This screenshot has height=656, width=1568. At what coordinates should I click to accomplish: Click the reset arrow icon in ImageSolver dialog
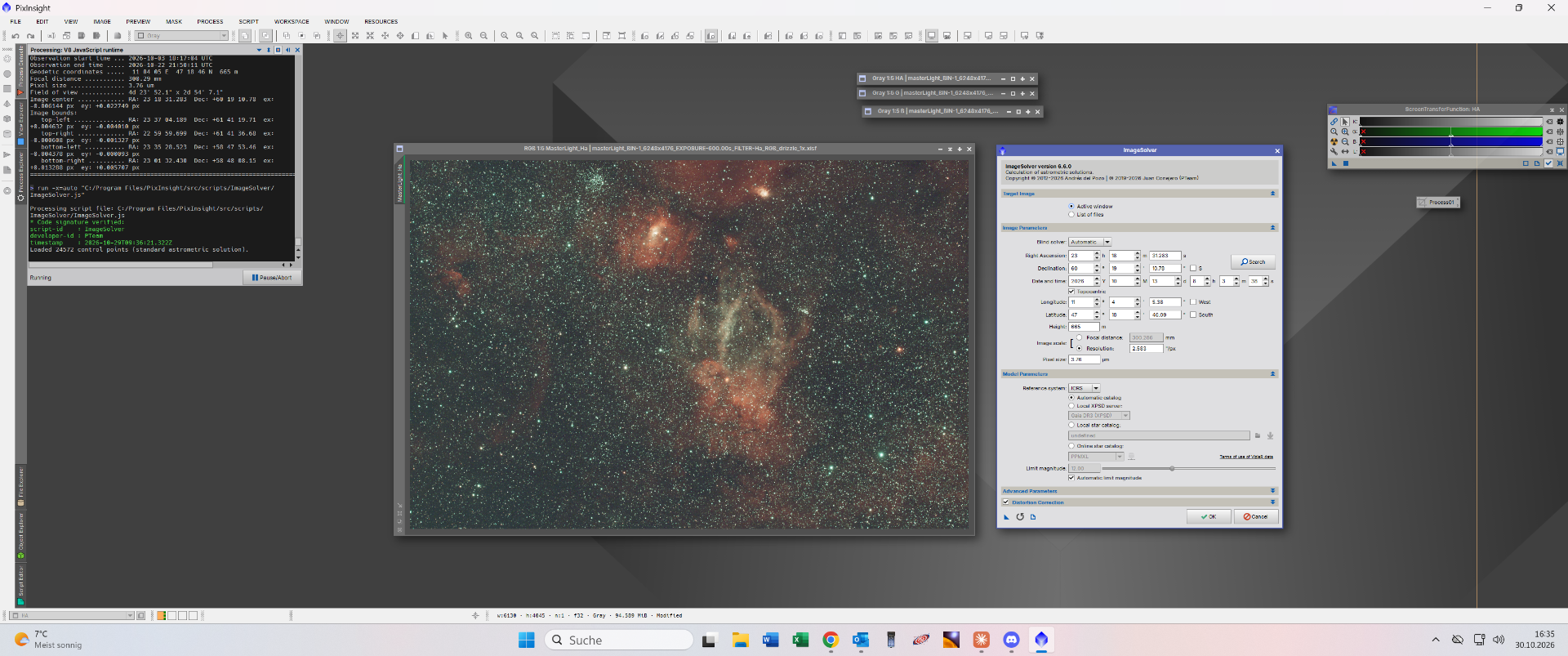tap(1020, 516)
